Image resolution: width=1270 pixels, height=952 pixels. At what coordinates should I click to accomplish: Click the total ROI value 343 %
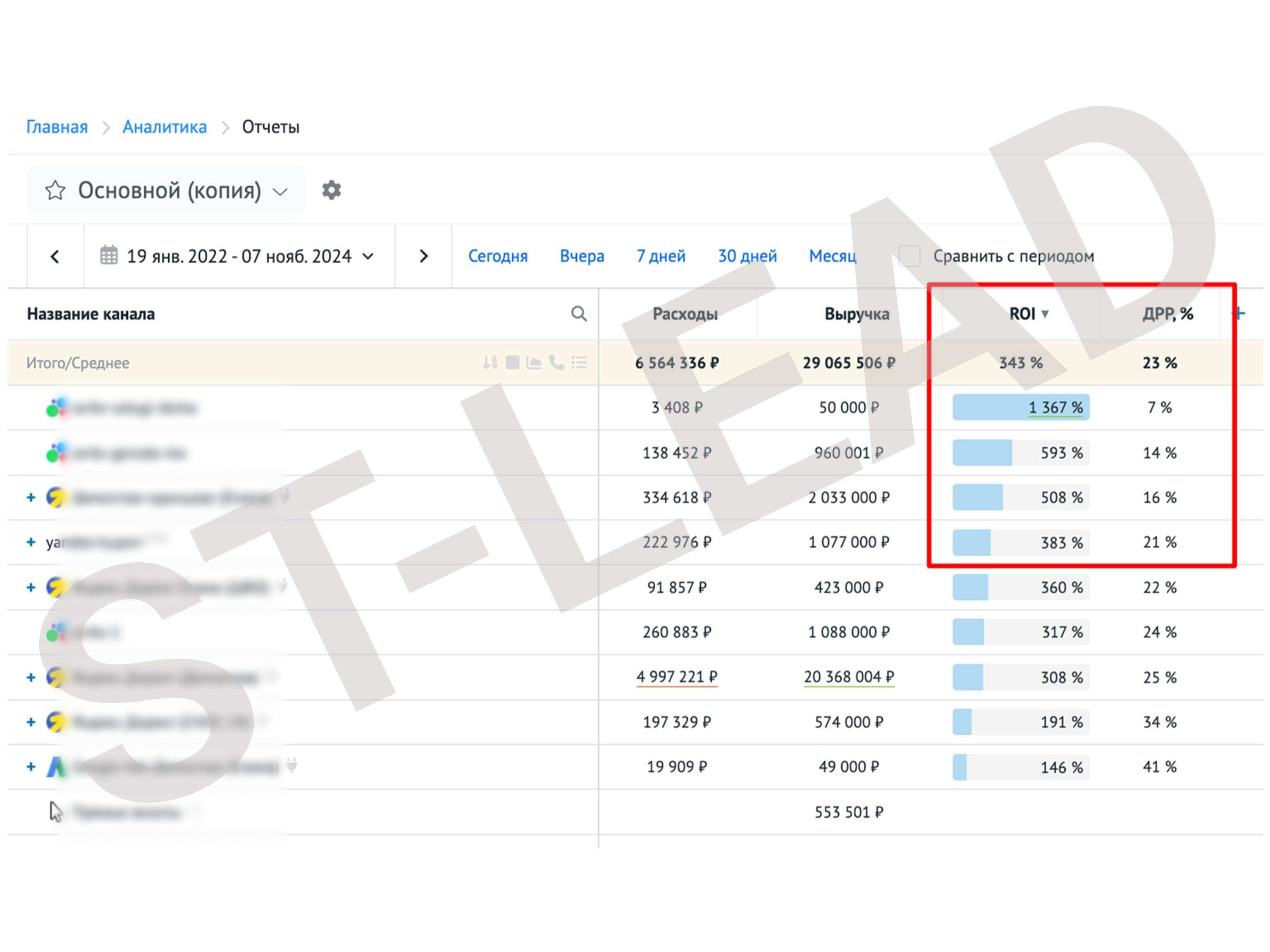[1021, 363]
